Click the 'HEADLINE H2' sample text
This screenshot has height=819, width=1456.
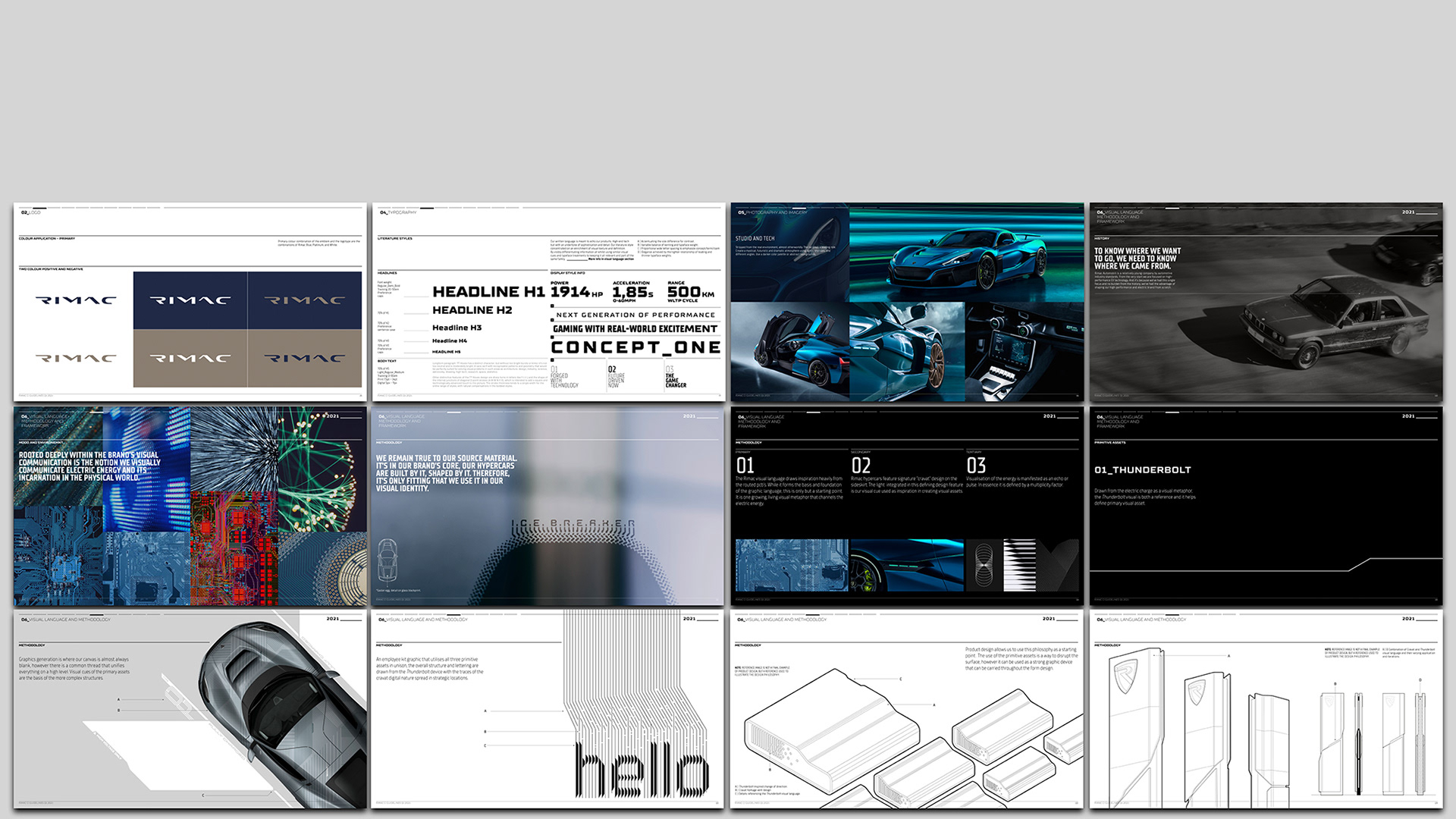click(472, 310)
